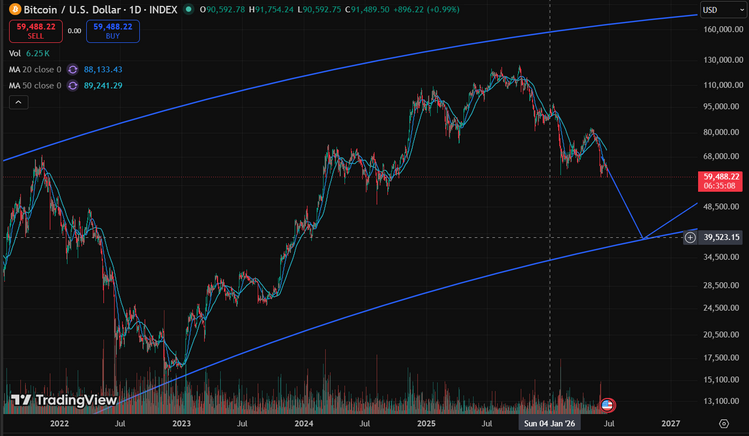Click the 13,100.00 price scale label
This screenshot has width=749, height=436.
pos(723,401)
